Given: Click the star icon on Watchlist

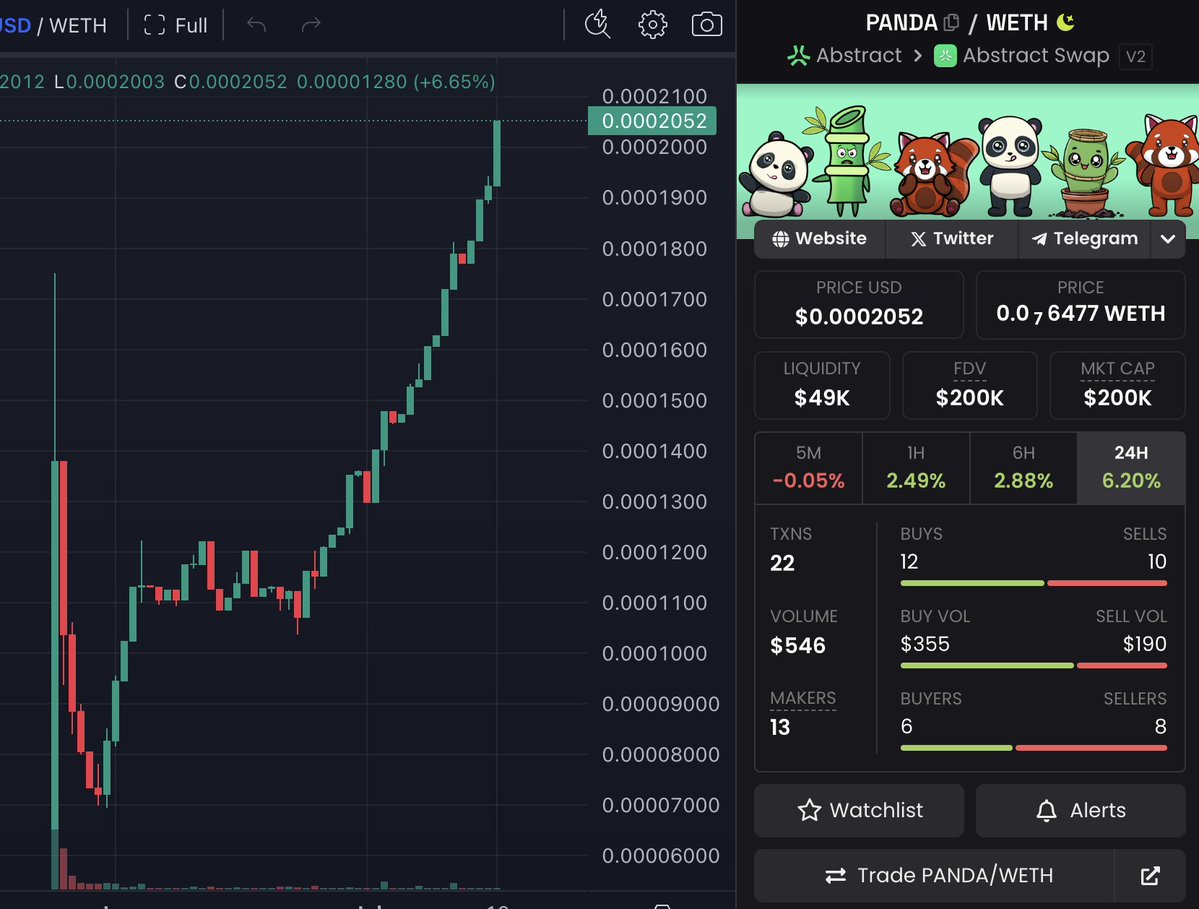Looking at the screenshot, I should click(809, 810).
